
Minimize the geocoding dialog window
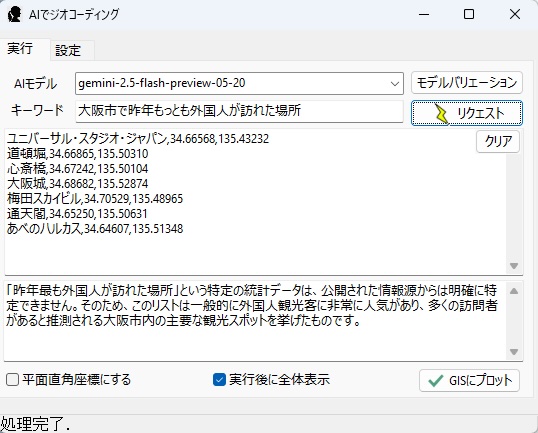tap(424, 14)
